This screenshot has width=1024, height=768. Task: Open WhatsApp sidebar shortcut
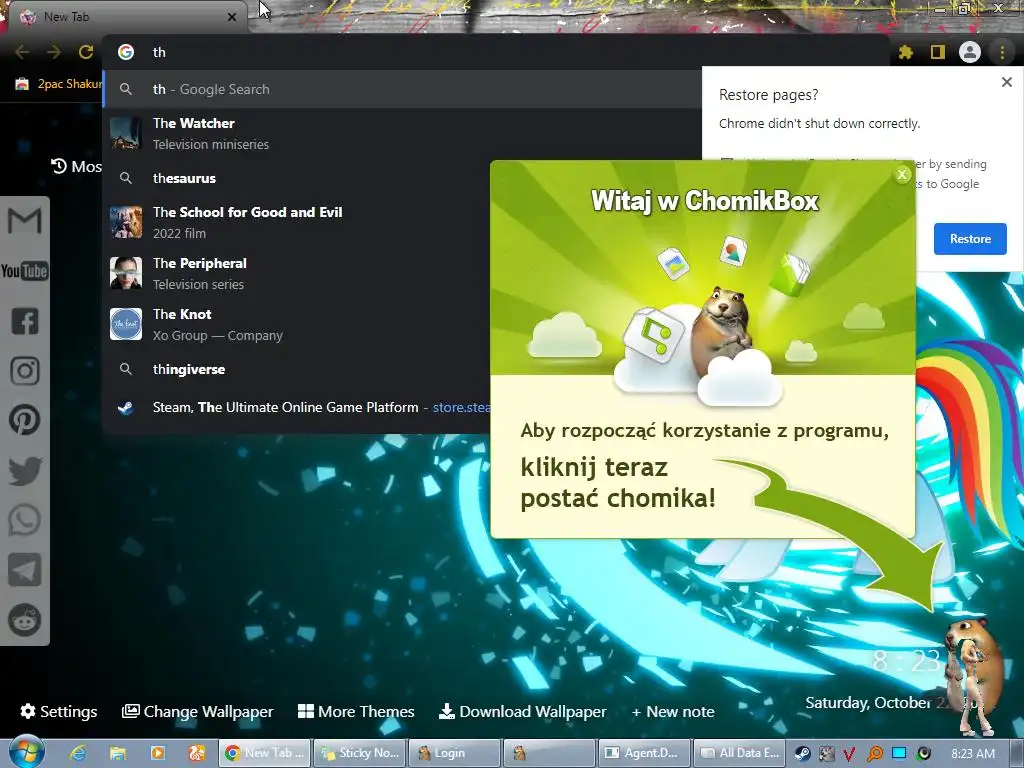click(25, 520)
